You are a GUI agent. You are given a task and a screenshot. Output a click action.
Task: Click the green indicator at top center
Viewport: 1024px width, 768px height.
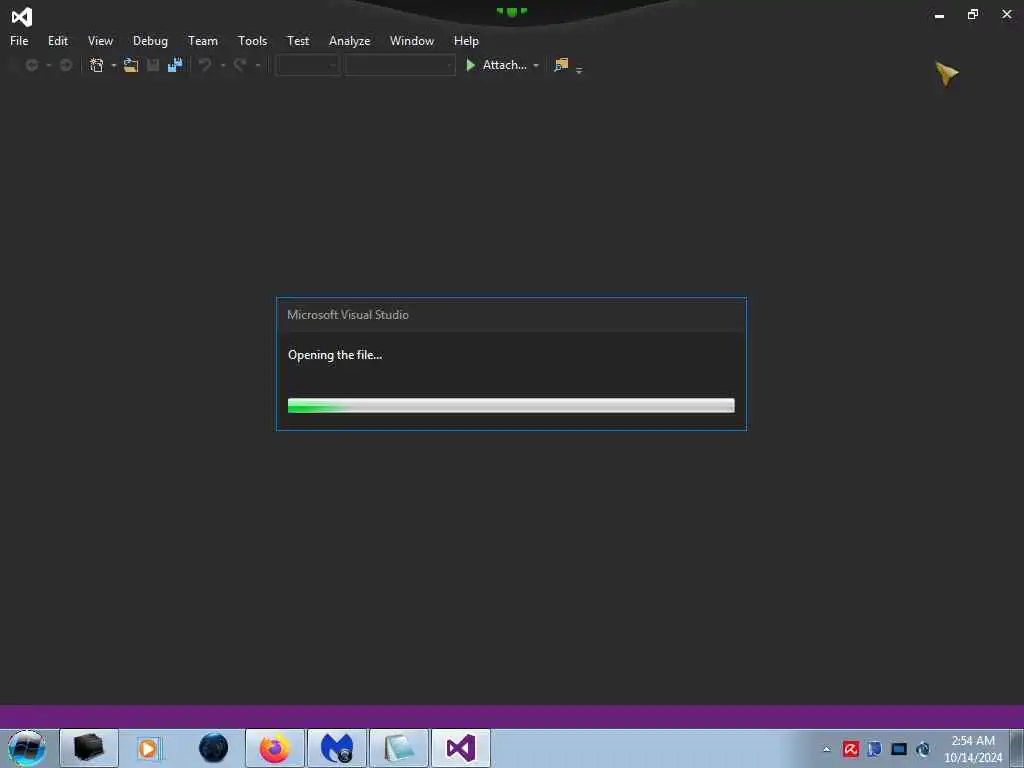(x=511, y=11)
